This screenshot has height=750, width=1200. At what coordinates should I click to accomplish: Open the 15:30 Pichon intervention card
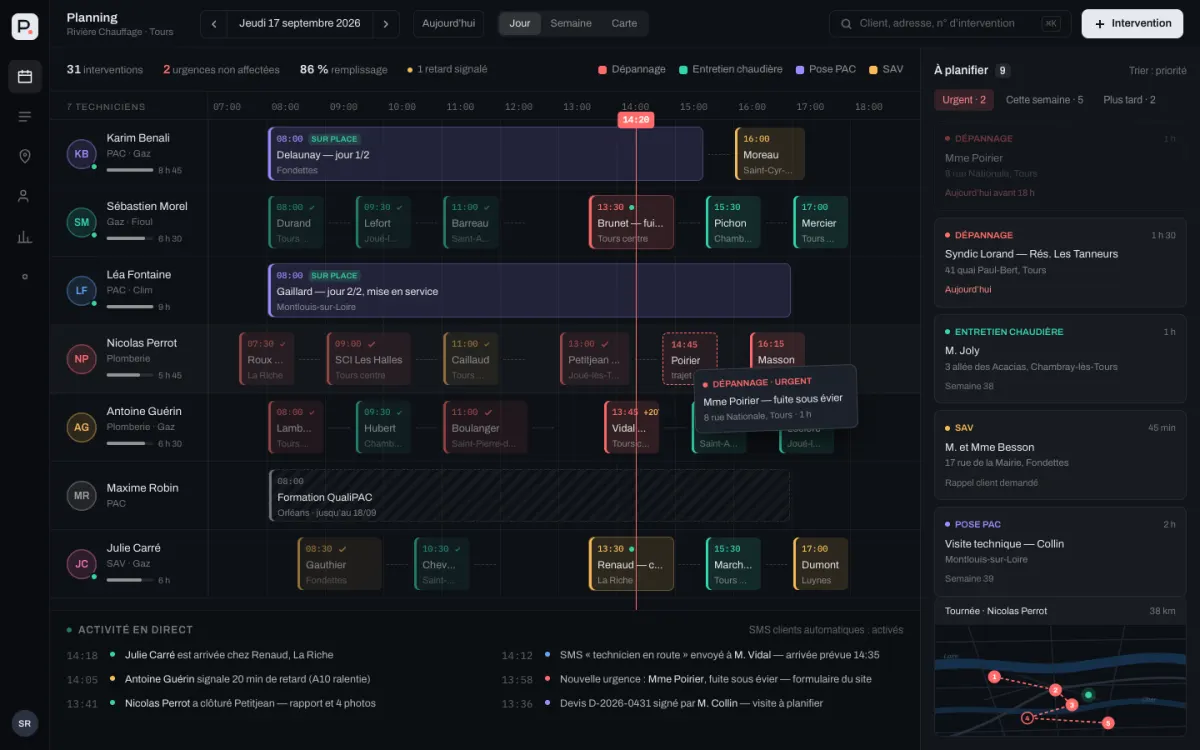(733, 222)
